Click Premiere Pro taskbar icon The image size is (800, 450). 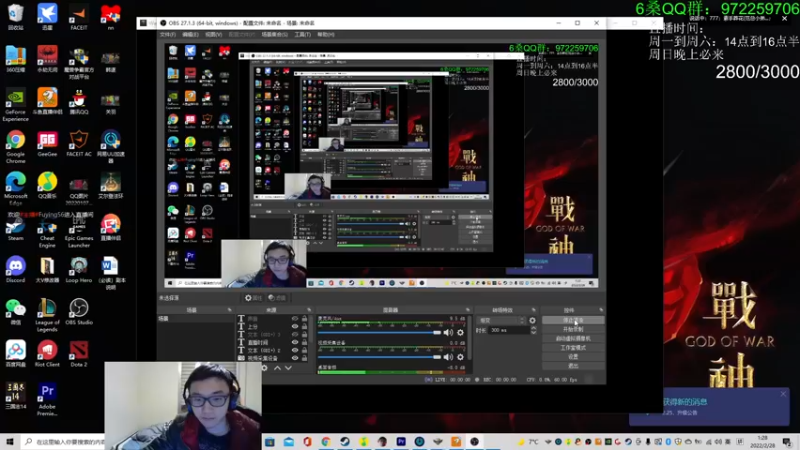click(x=401, y=442)
